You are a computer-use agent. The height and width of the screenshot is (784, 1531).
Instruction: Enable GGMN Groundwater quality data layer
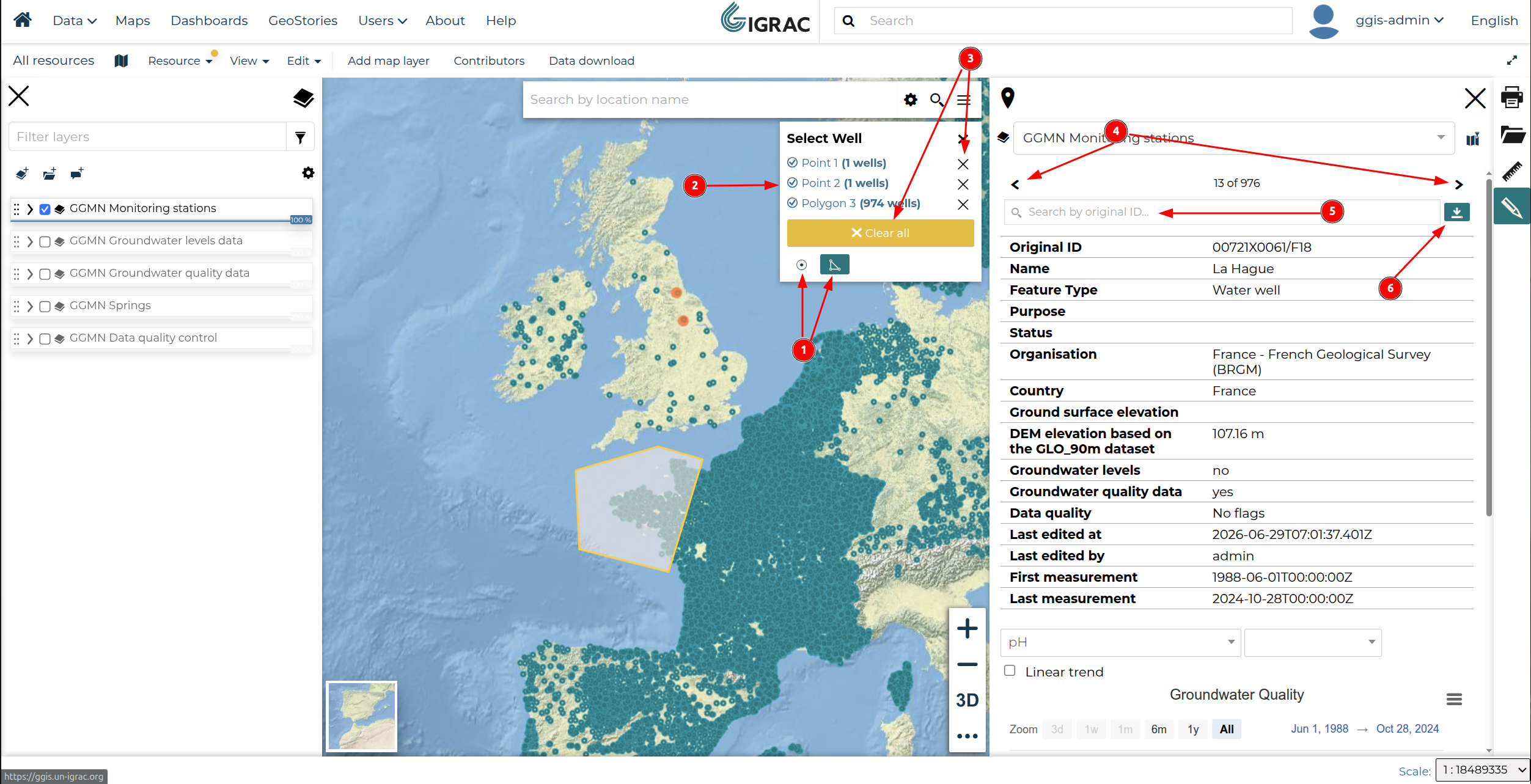point(45,274)
